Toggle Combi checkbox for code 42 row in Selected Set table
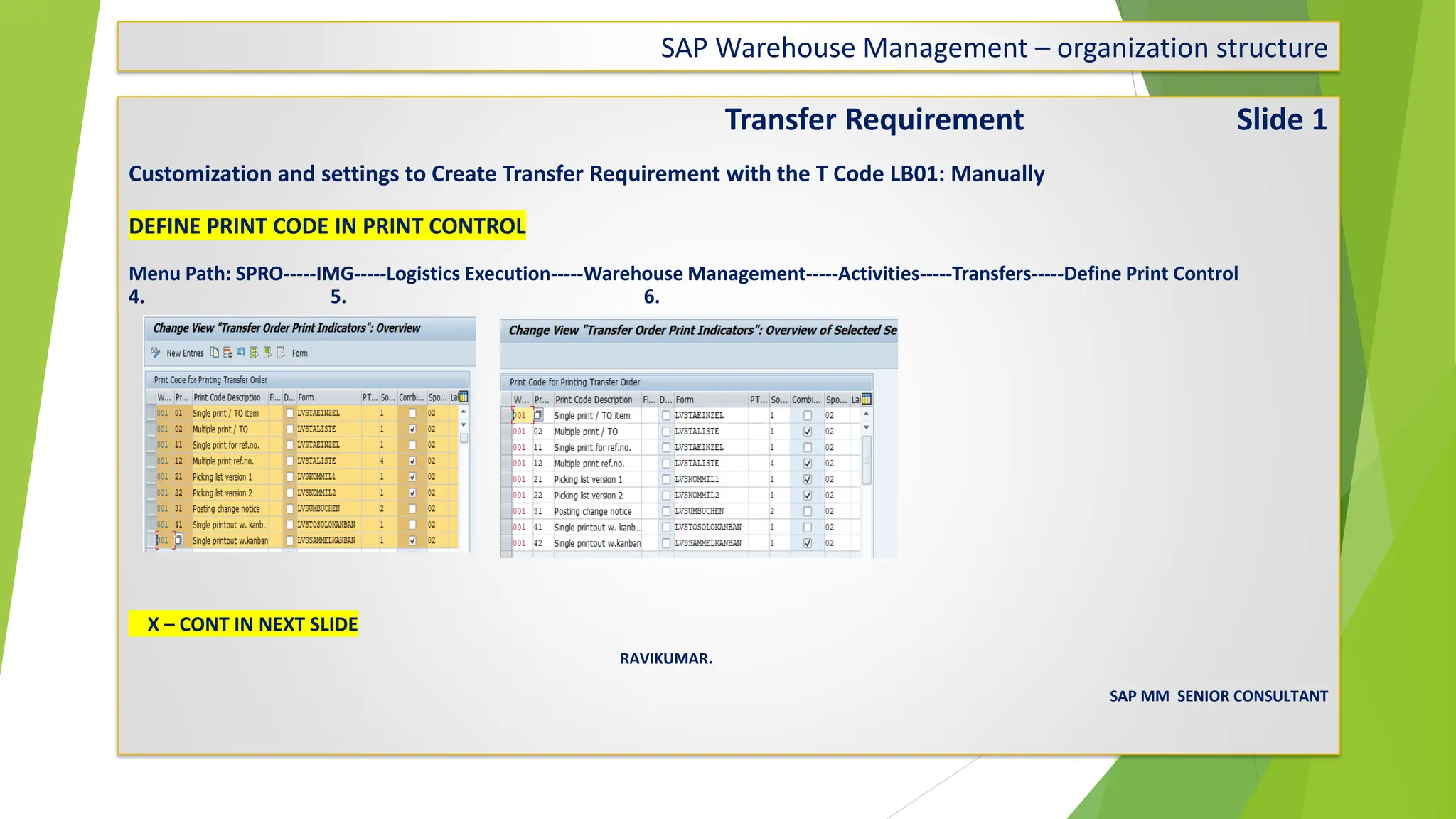Viewport: 1456px width, 819px height. [808, 543]
